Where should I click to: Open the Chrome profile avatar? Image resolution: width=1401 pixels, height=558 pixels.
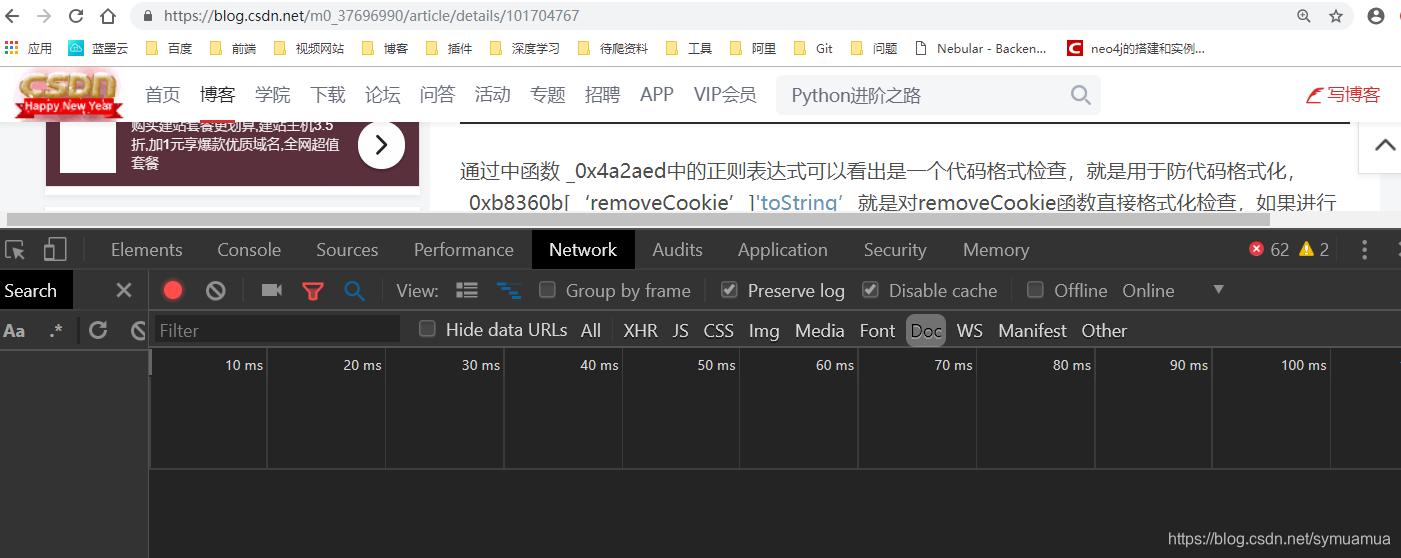tap(1376, 16)
